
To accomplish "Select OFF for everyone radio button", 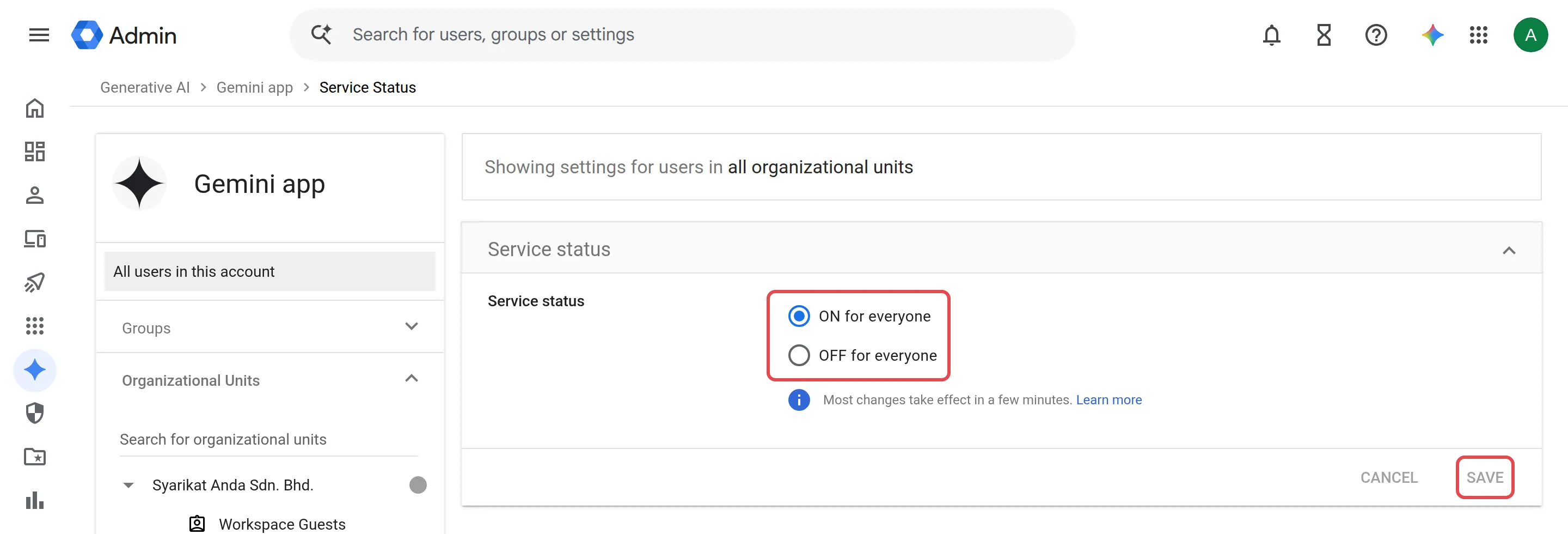I will (x=799, y=356).
